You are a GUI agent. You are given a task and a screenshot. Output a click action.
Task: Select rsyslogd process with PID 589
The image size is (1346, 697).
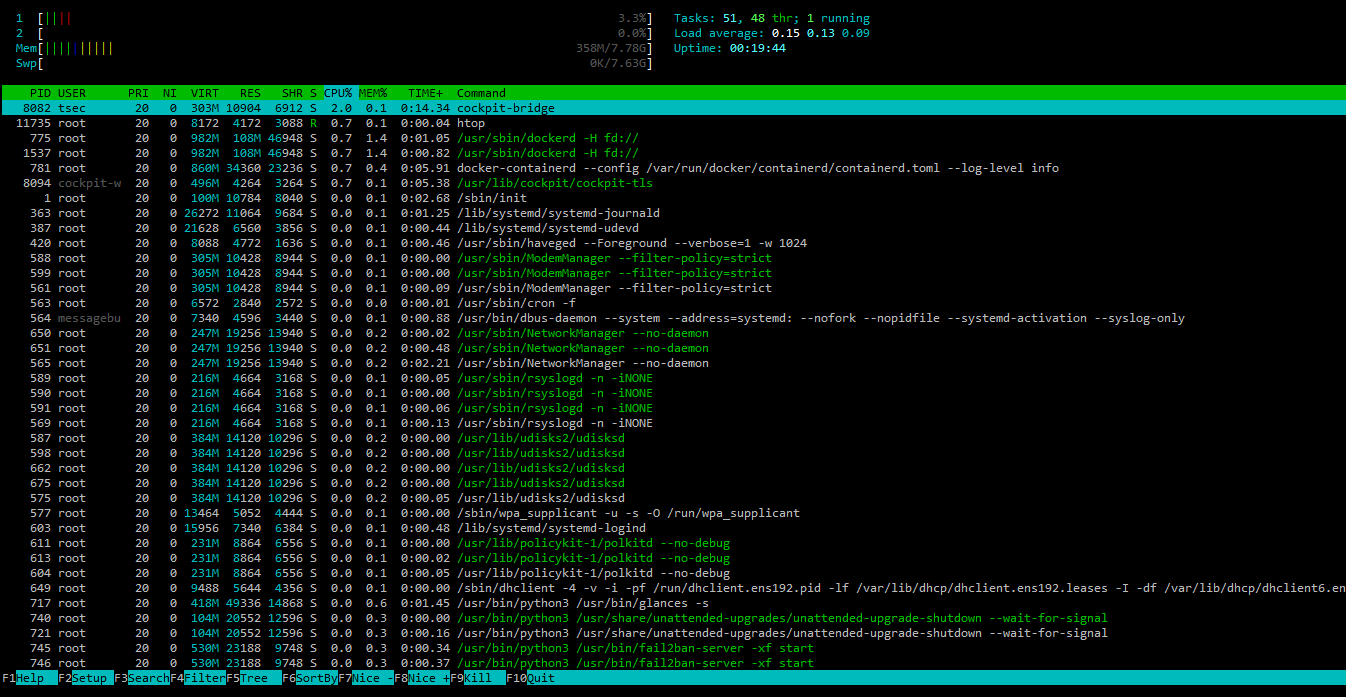673,378
